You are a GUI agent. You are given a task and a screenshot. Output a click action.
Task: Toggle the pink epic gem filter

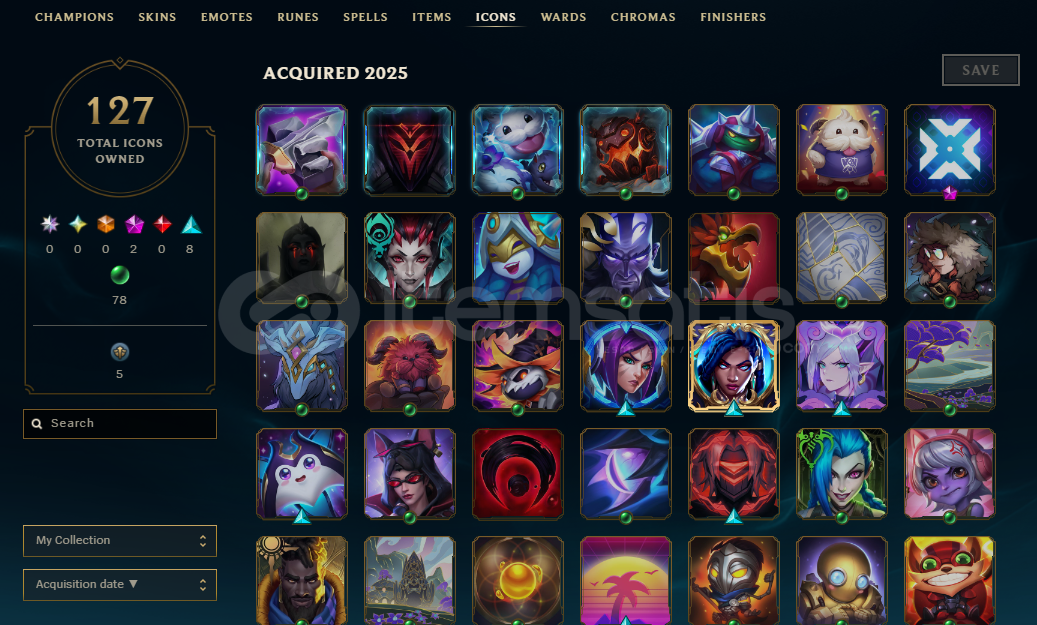[x=134, y=224]
